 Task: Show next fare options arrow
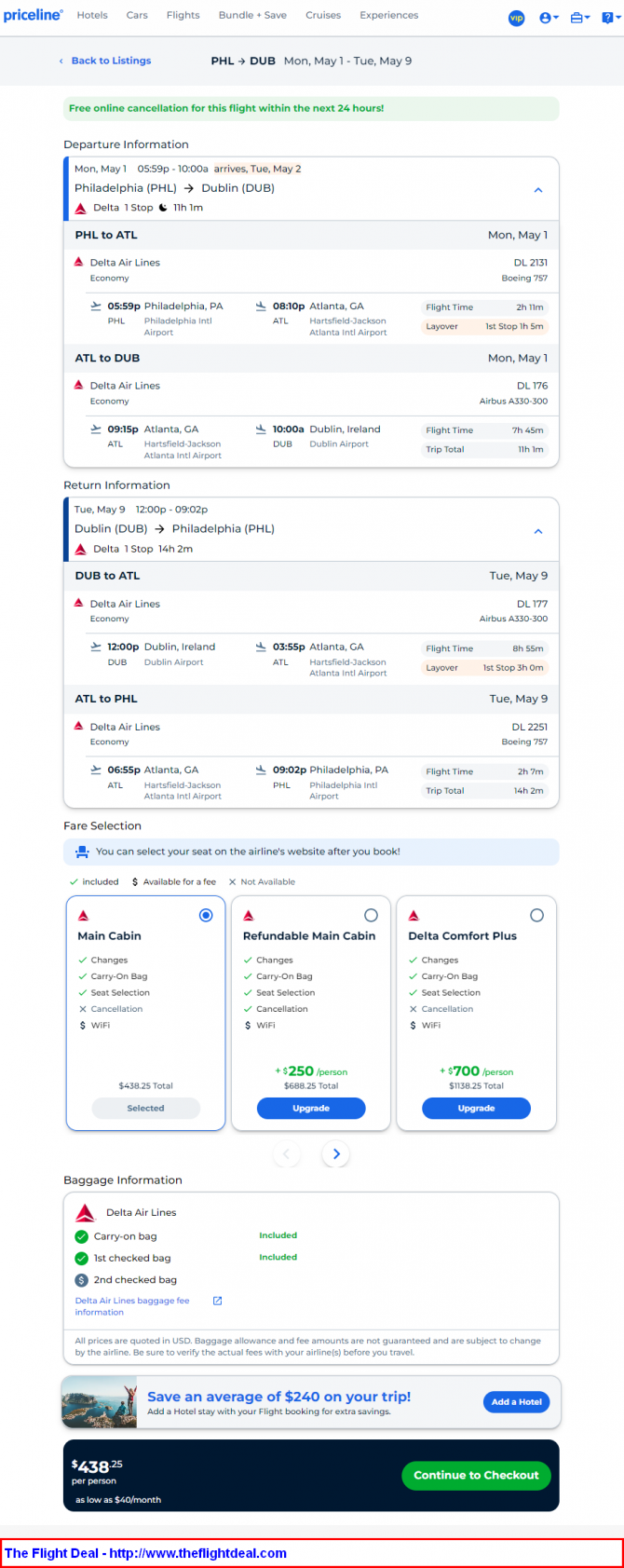(336, 1153)
